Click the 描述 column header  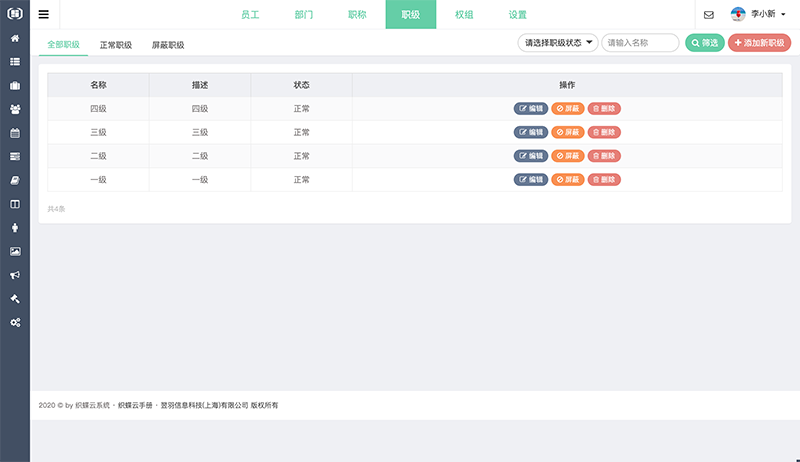[200, 85]
